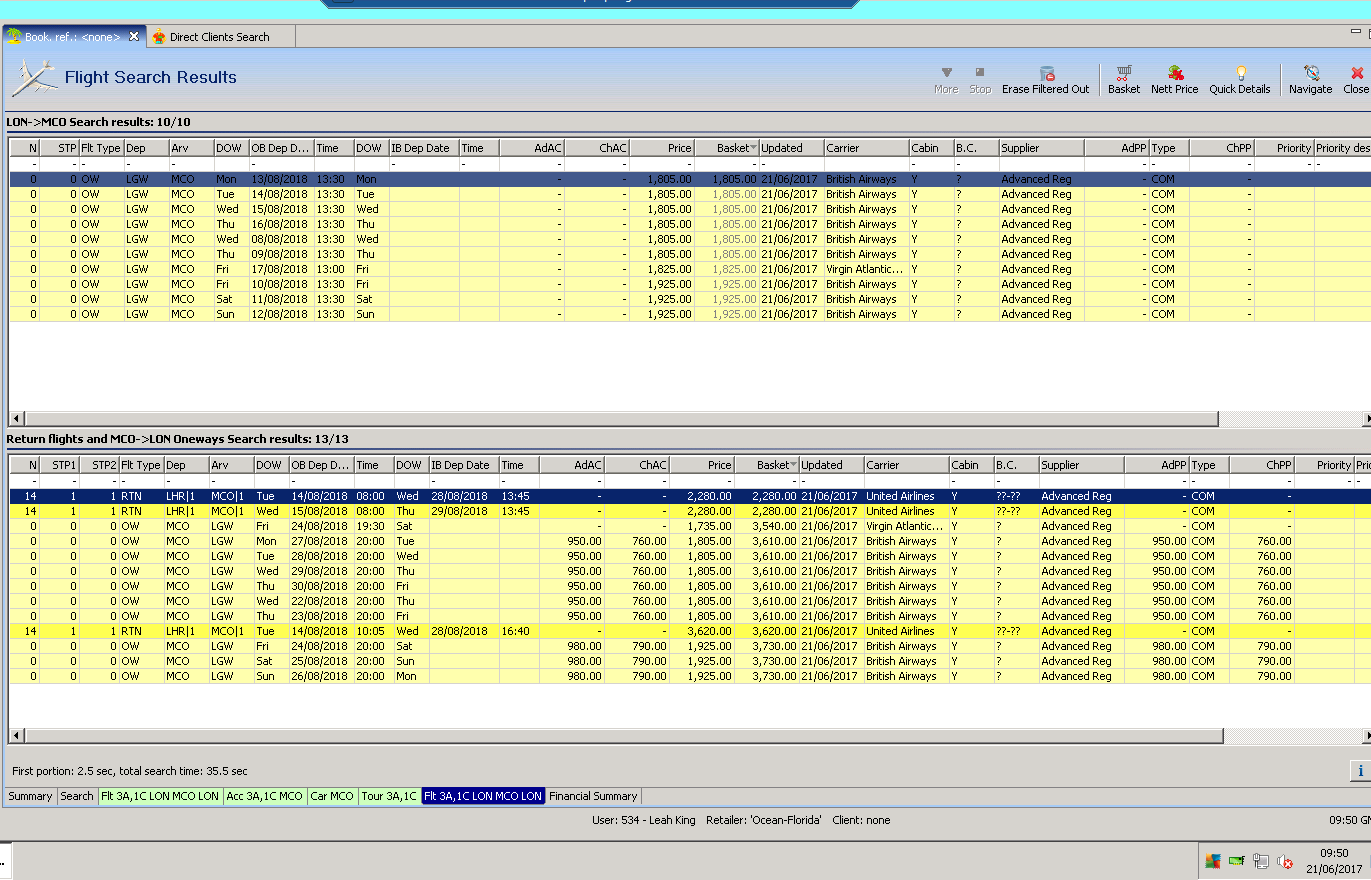Open the Basket from the toolbar
The image size is (1371, 880).
[x=1124, y=74]
